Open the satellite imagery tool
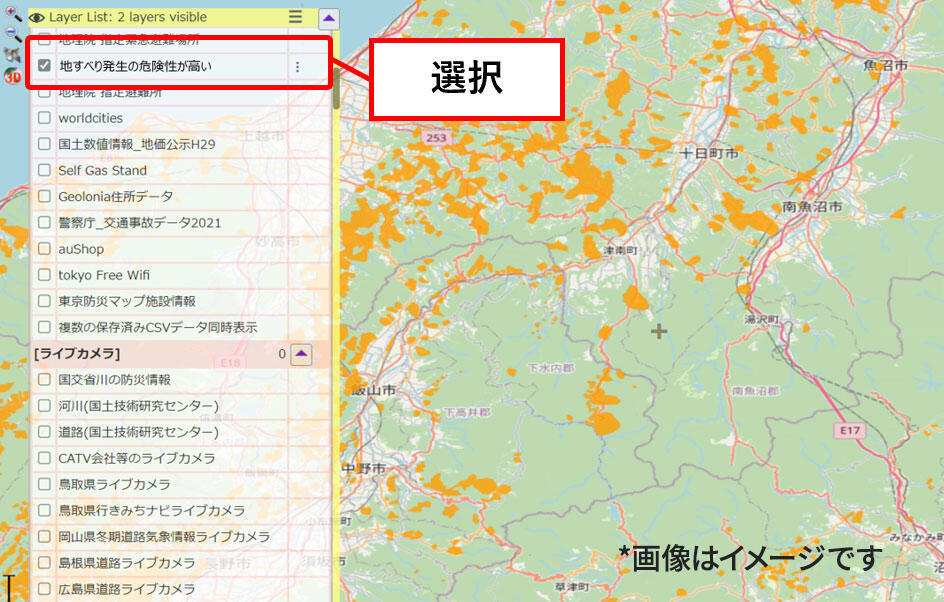Viewport: 944px width, 602px height. click(x=12, y=53)
